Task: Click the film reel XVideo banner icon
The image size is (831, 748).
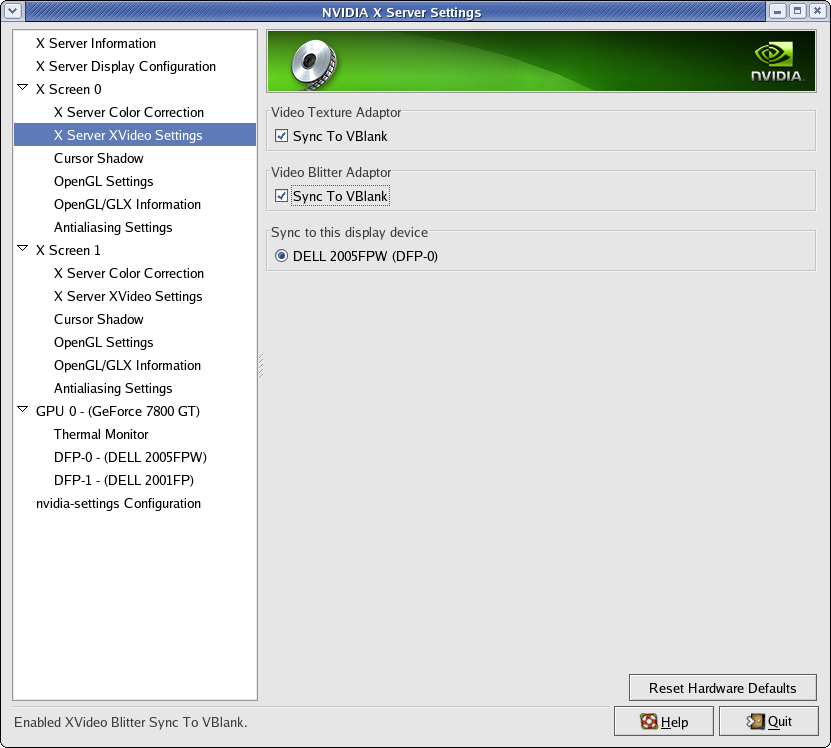Action: click(x=314, y=64)
